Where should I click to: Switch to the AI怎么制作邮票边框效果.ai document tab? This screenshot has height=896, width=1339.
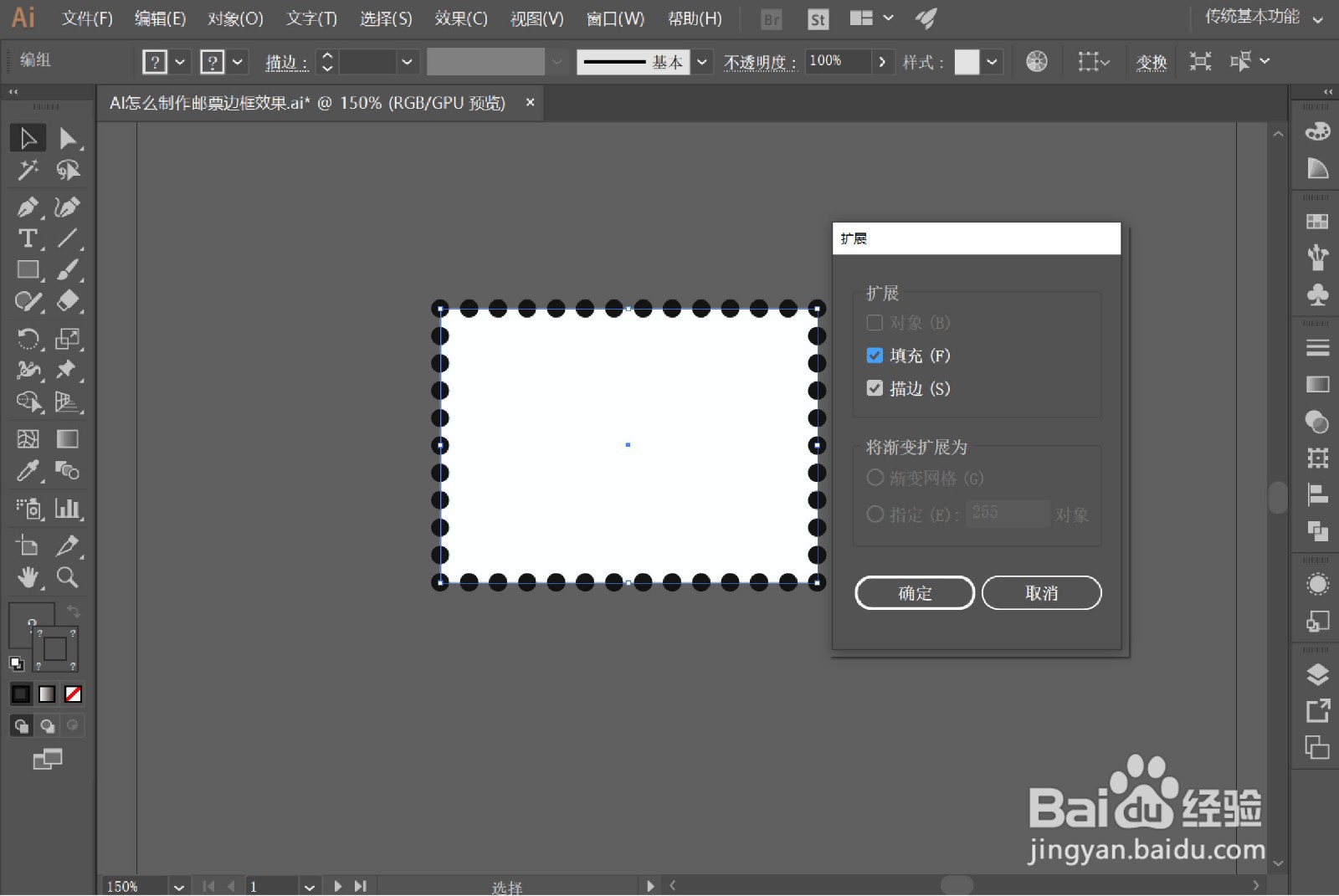click(x=310, y=102)
